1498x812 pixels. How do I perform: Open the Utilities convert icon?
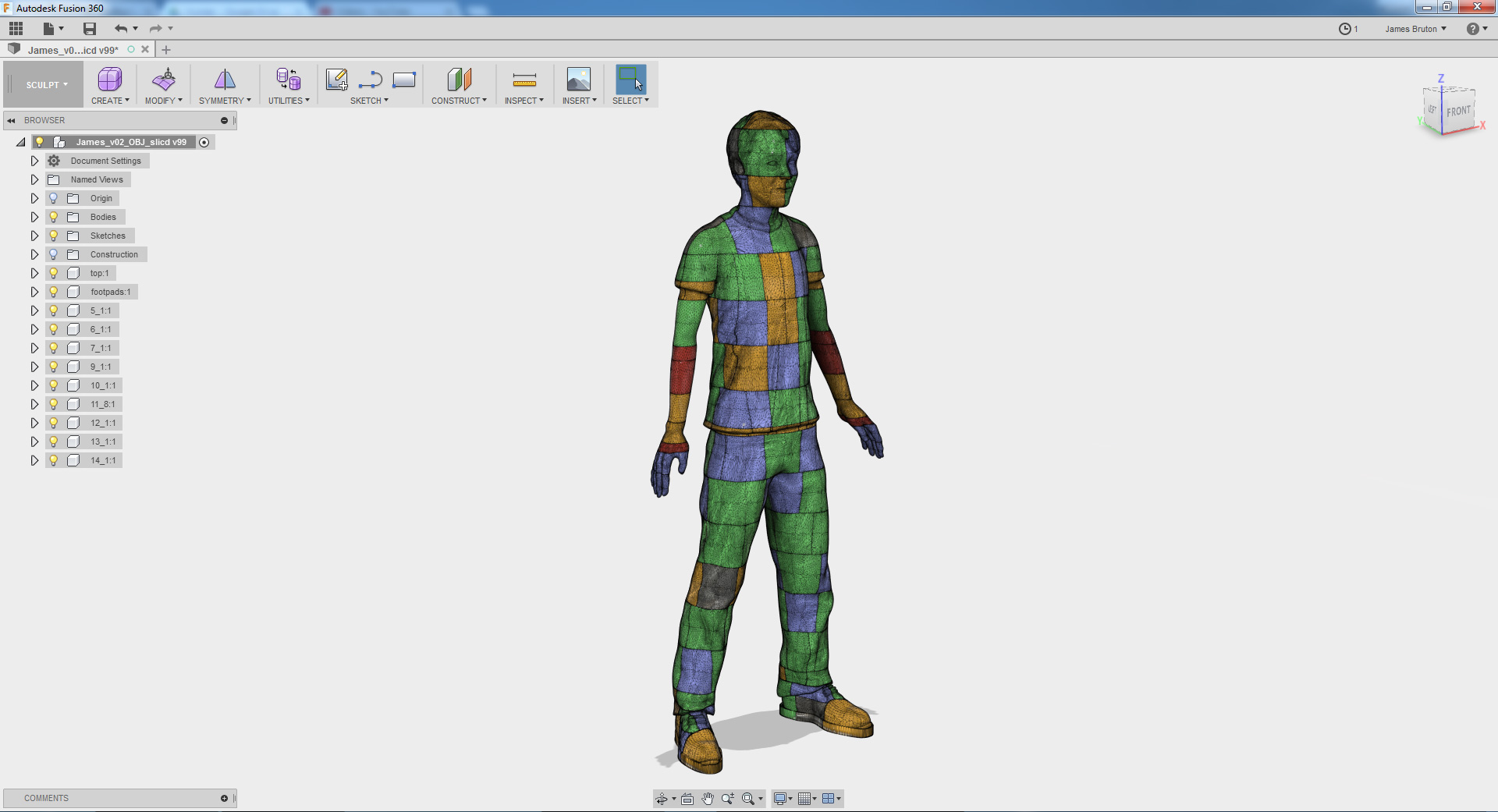tap(289, 80)
